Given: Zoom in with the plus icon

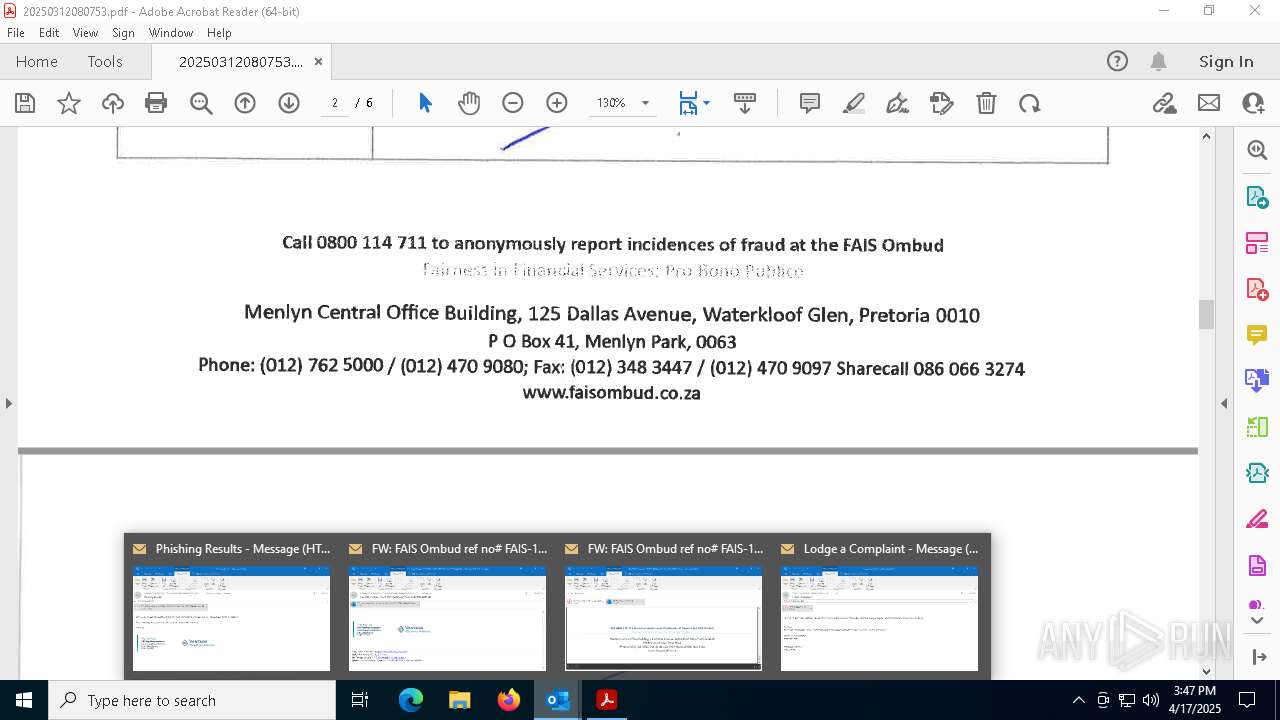Looking at the screenshot, I should 557,103.
